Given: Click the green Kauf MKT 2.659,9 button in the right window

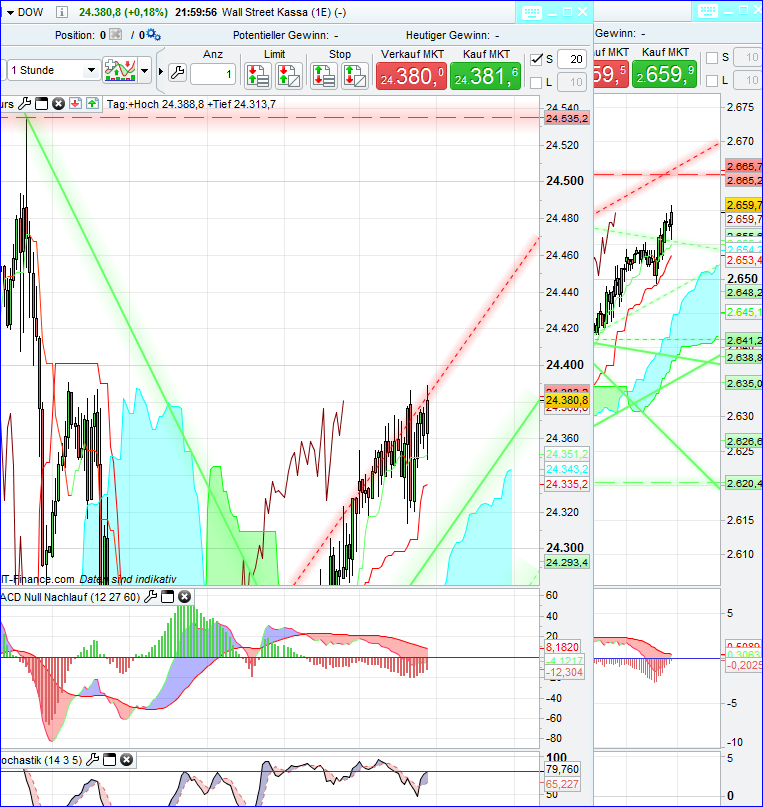Looking at the screenshot, I should tap(664, 74).
